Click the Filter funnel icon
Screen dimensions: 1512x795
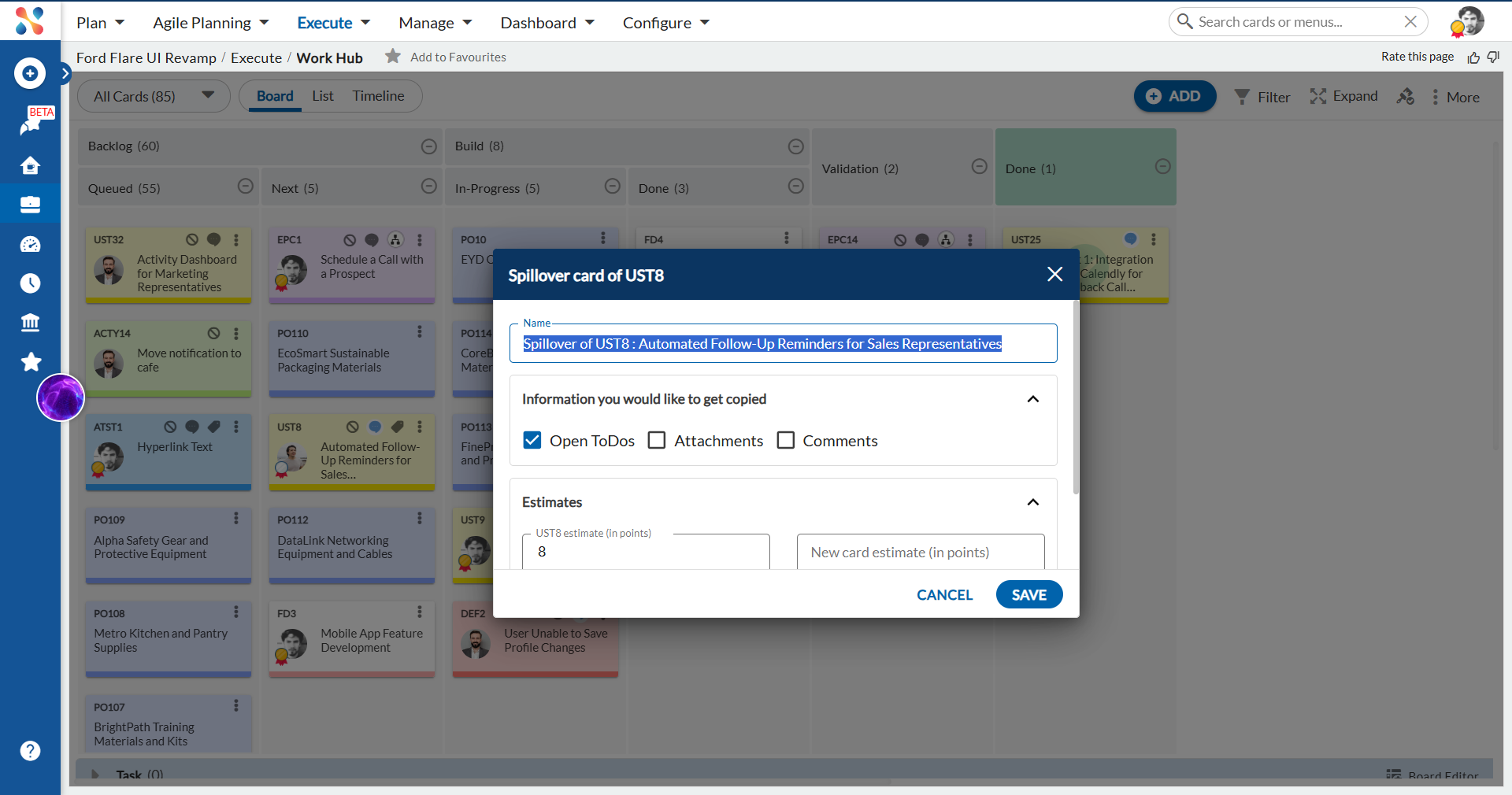click(1242, 97)
